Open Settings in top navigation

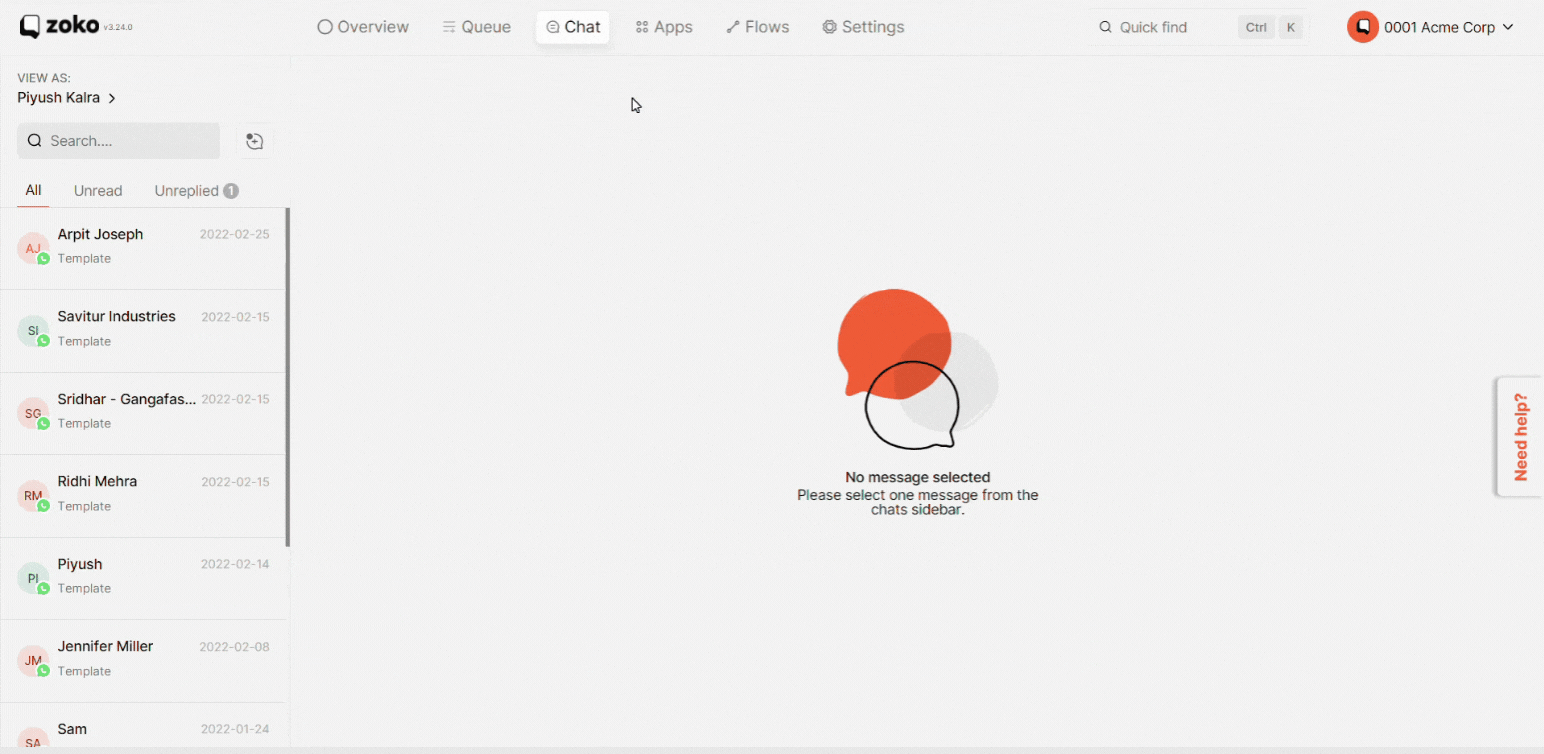pos(863,27)
